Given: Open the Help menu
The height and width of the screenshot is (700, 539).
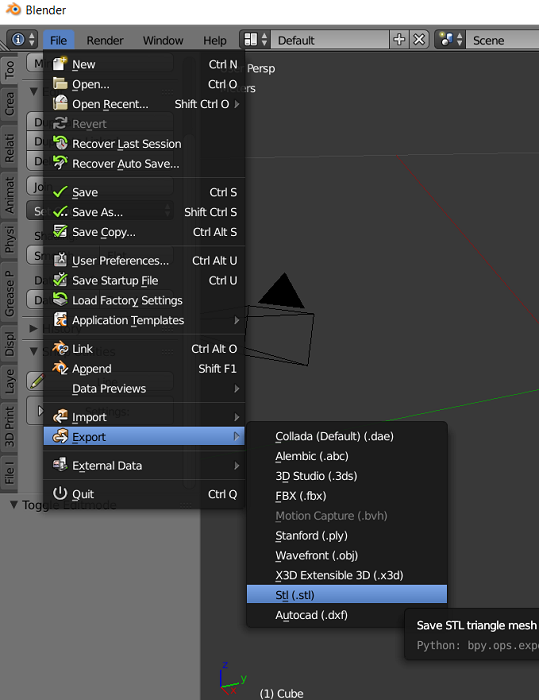Looking at the screenshot, I should 215,40.
